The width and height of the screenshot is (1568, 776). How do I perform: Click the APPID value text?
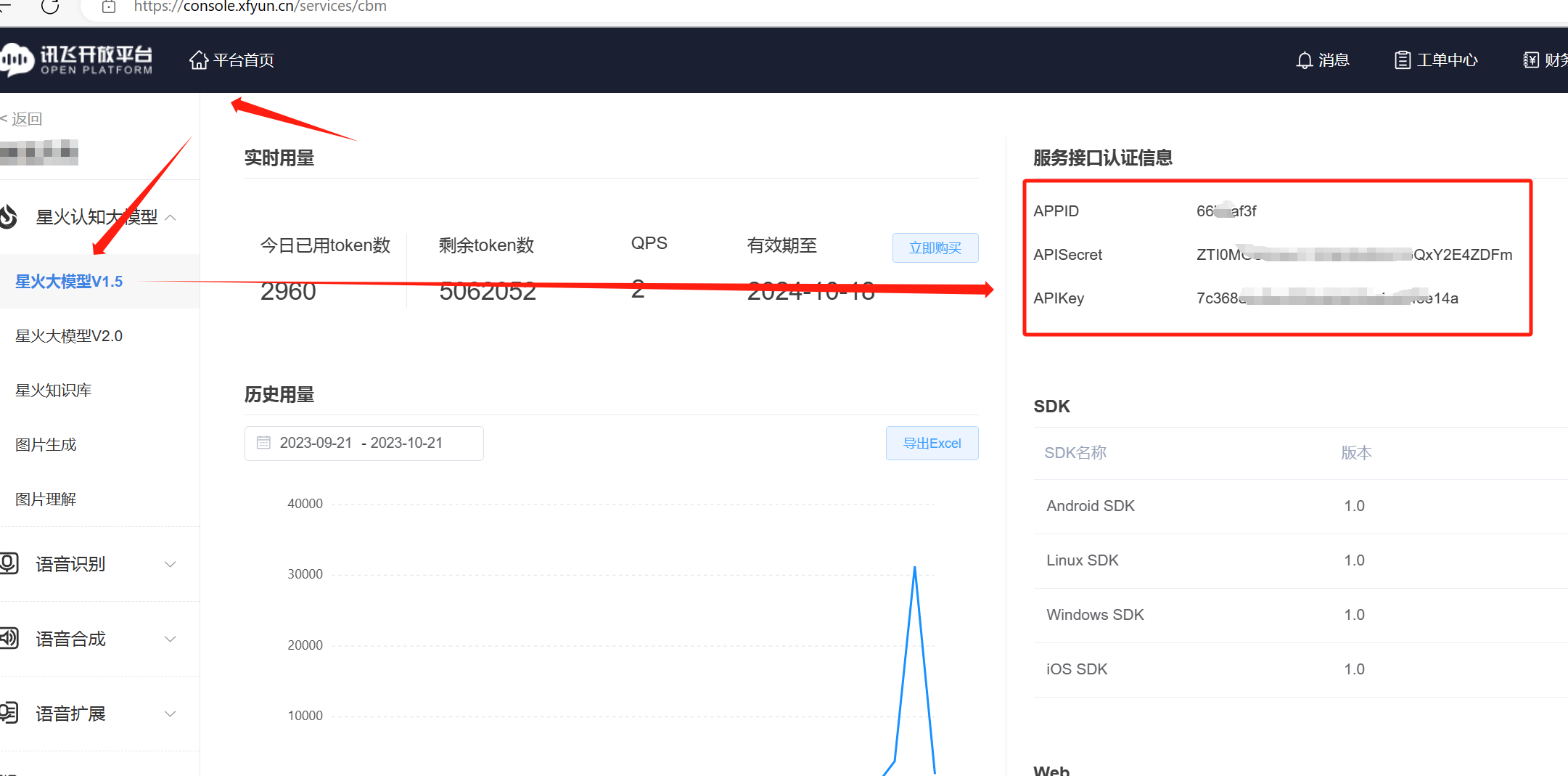(x=1226, y=211)
